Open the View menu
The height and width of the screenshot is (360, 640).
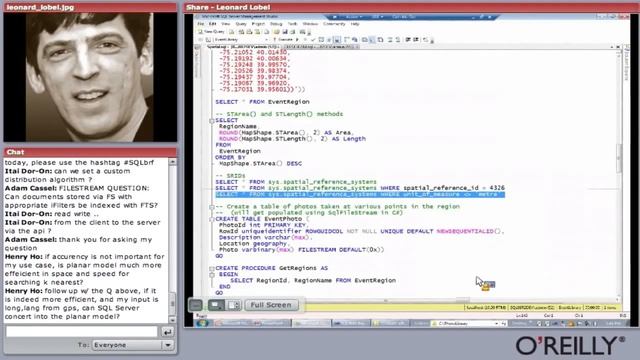[x=225, y=24]
